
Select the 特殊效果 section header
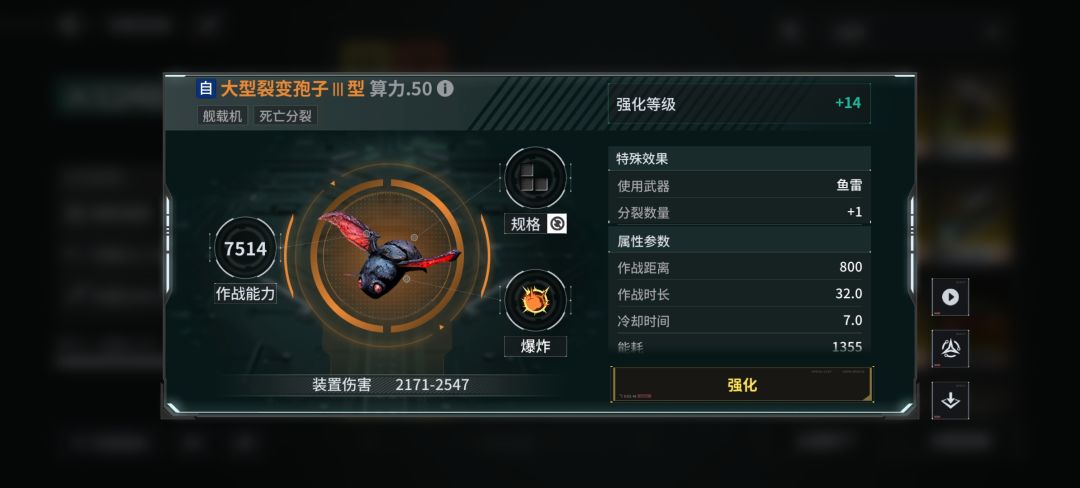[x=739, y=159]
